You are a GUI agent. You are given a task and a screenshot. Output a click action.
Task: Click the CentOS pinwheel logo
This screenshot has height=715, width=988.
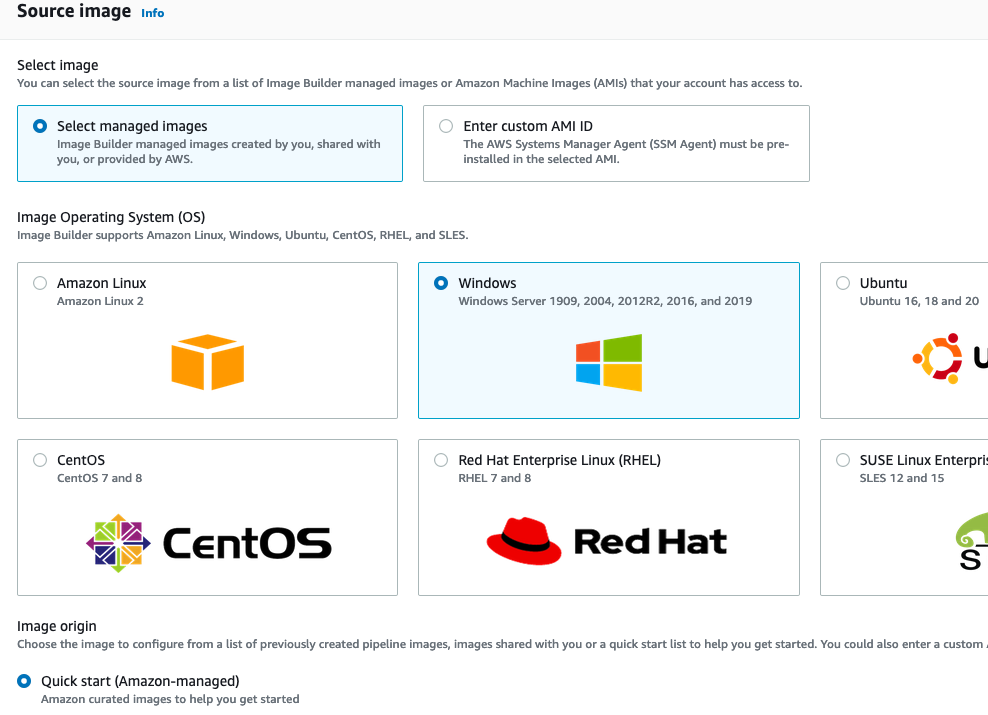coord(118,543)
